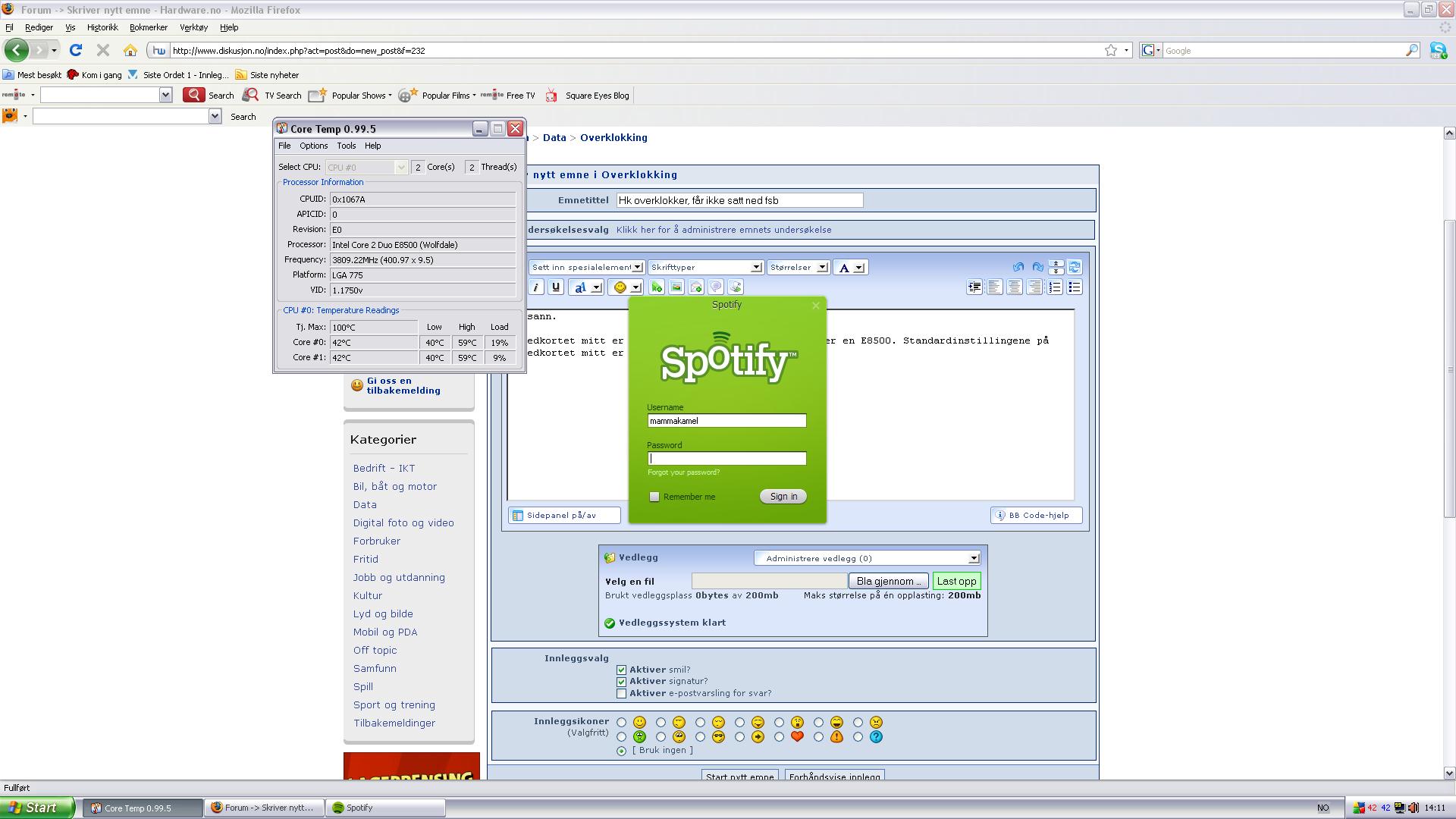Click Forgot your password link
This screenshot has width=1456, height=819.
tap(683, 472)
